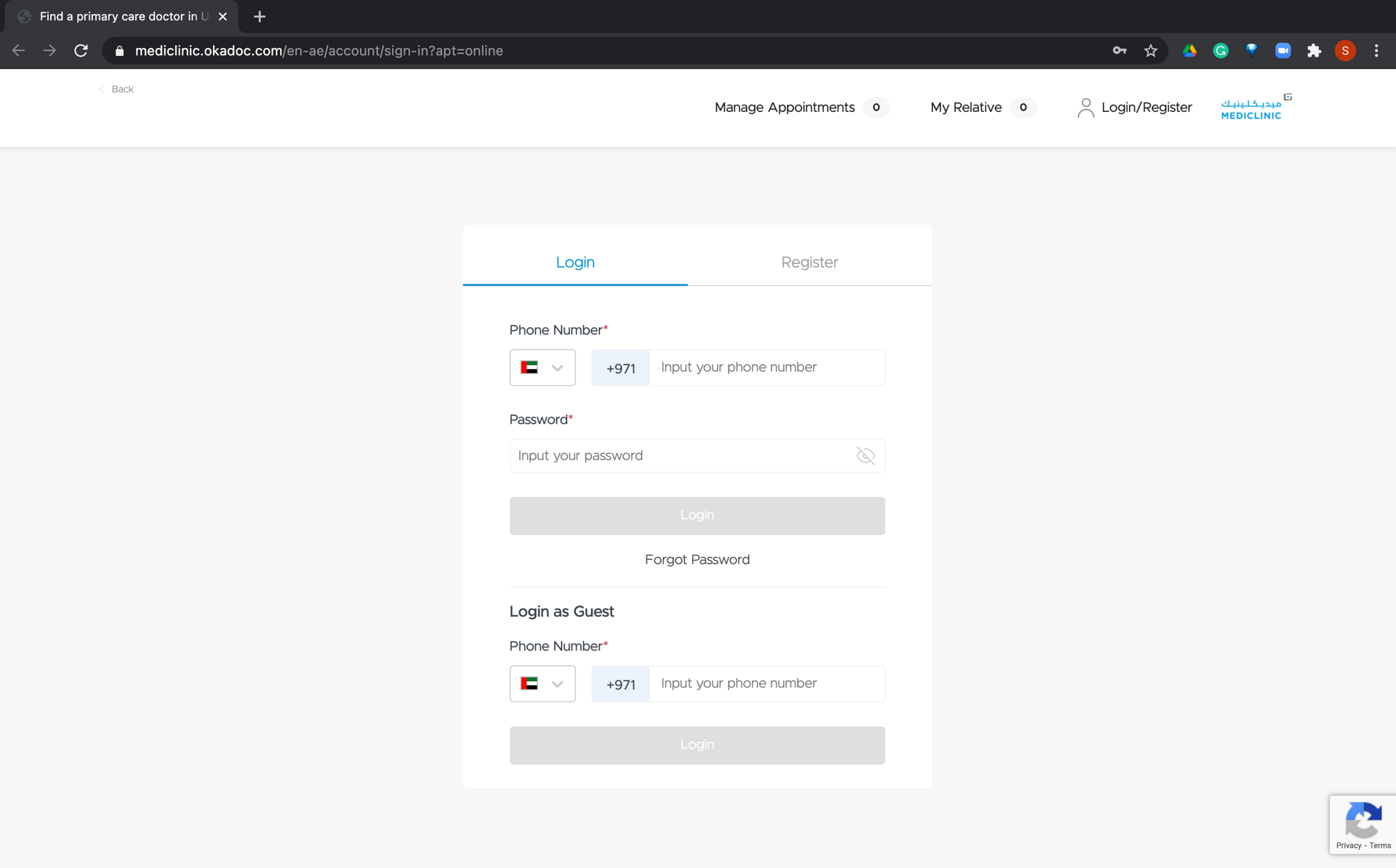Open Google Drive extension icon
Viewport: 1396px width, 868px height.
click(x=1190, y=51)
